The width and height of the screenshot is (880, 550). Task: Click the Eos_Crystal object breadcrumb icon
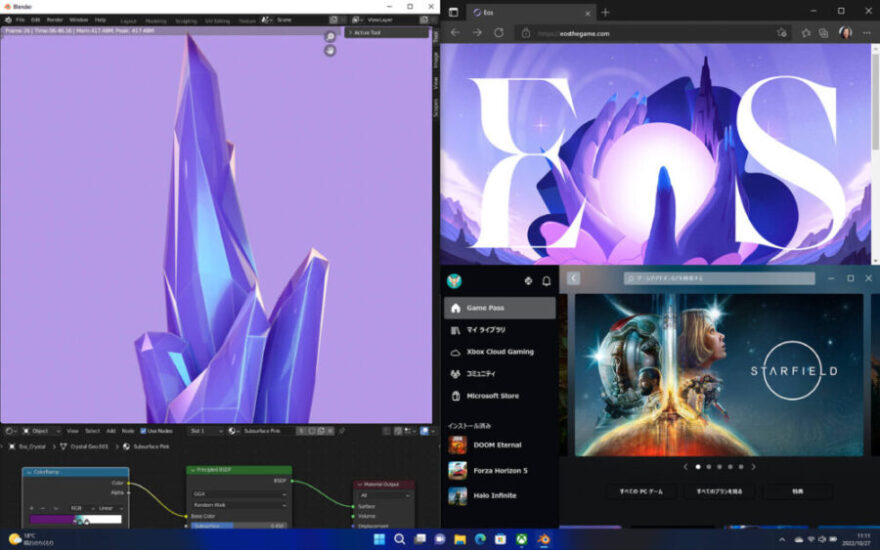pyautogui.click(x=12, y=447)
